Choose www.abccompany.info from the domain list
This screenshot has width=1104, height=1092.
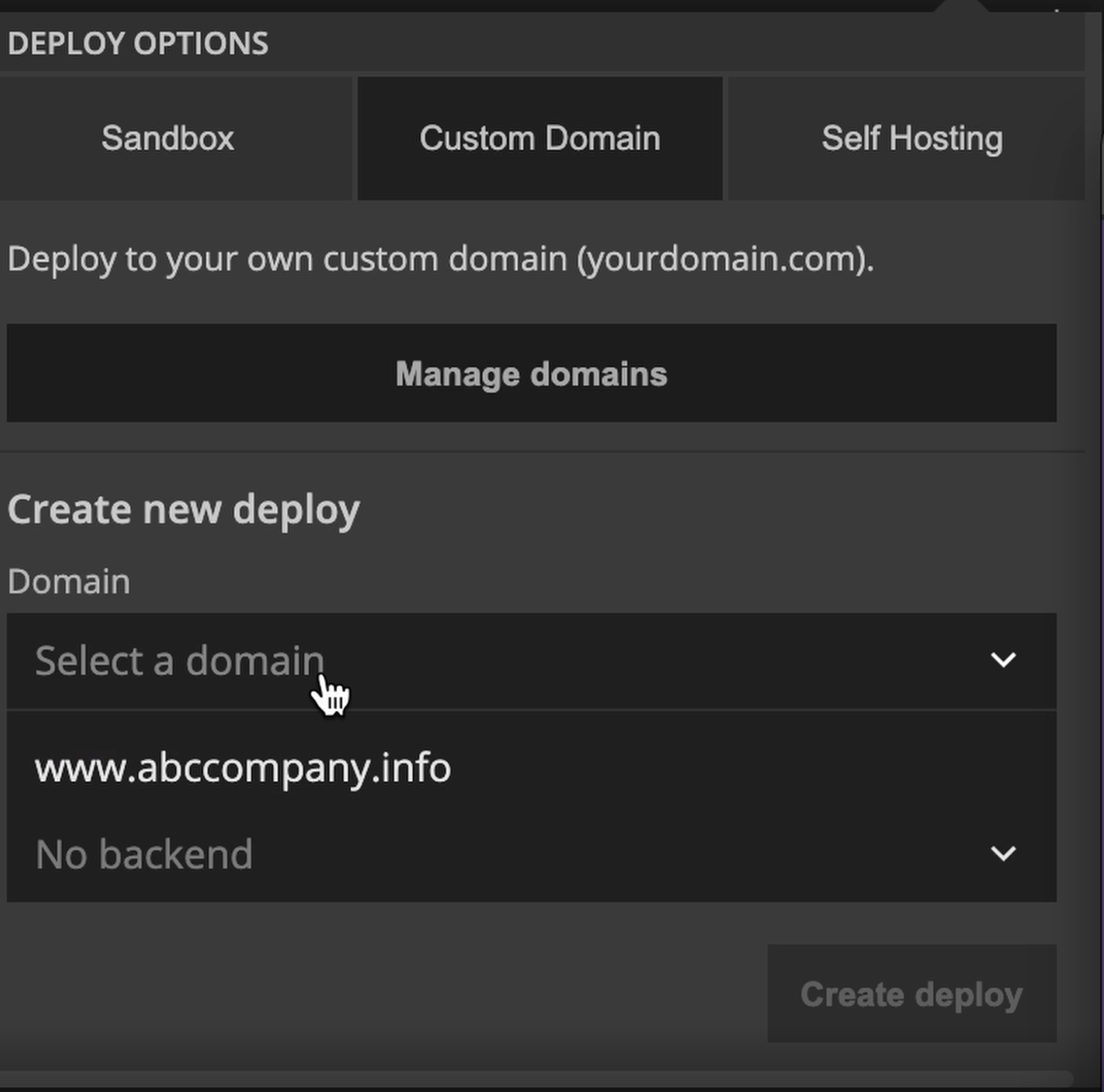243,767
